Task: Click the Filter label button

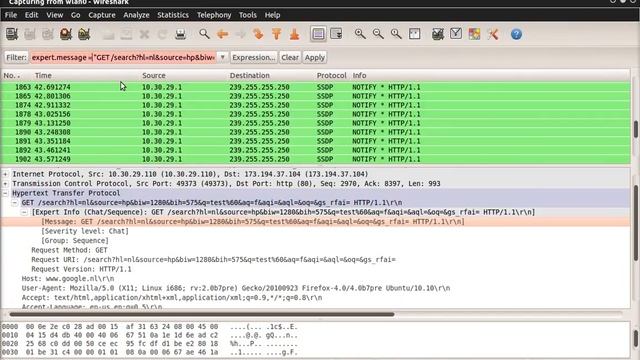Action: pyautogui.click(x=16, y=58)
